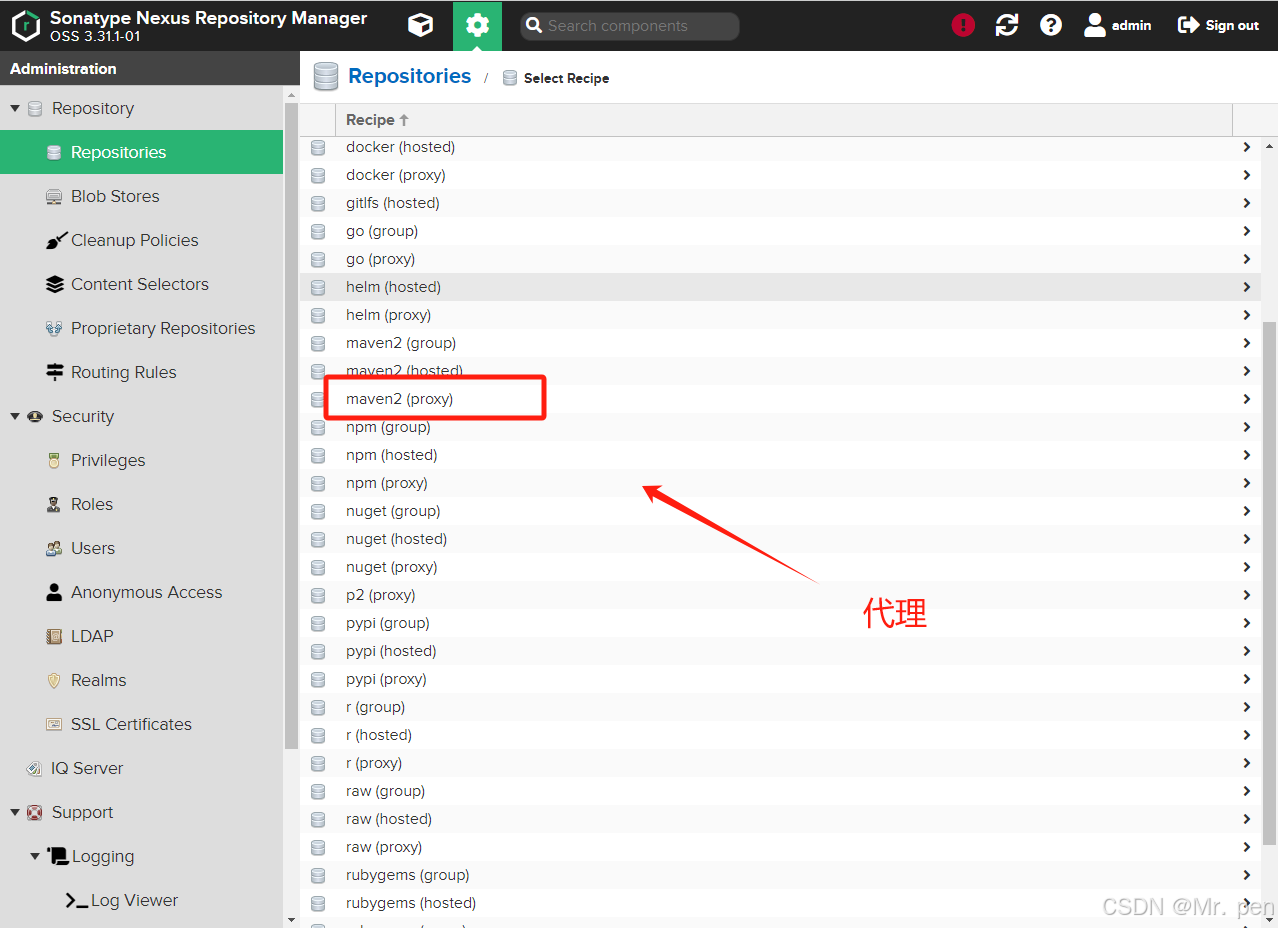Screen dimensions: 1278x928
Task: Click the Realms shield icon
Action: tap(55, 681)
